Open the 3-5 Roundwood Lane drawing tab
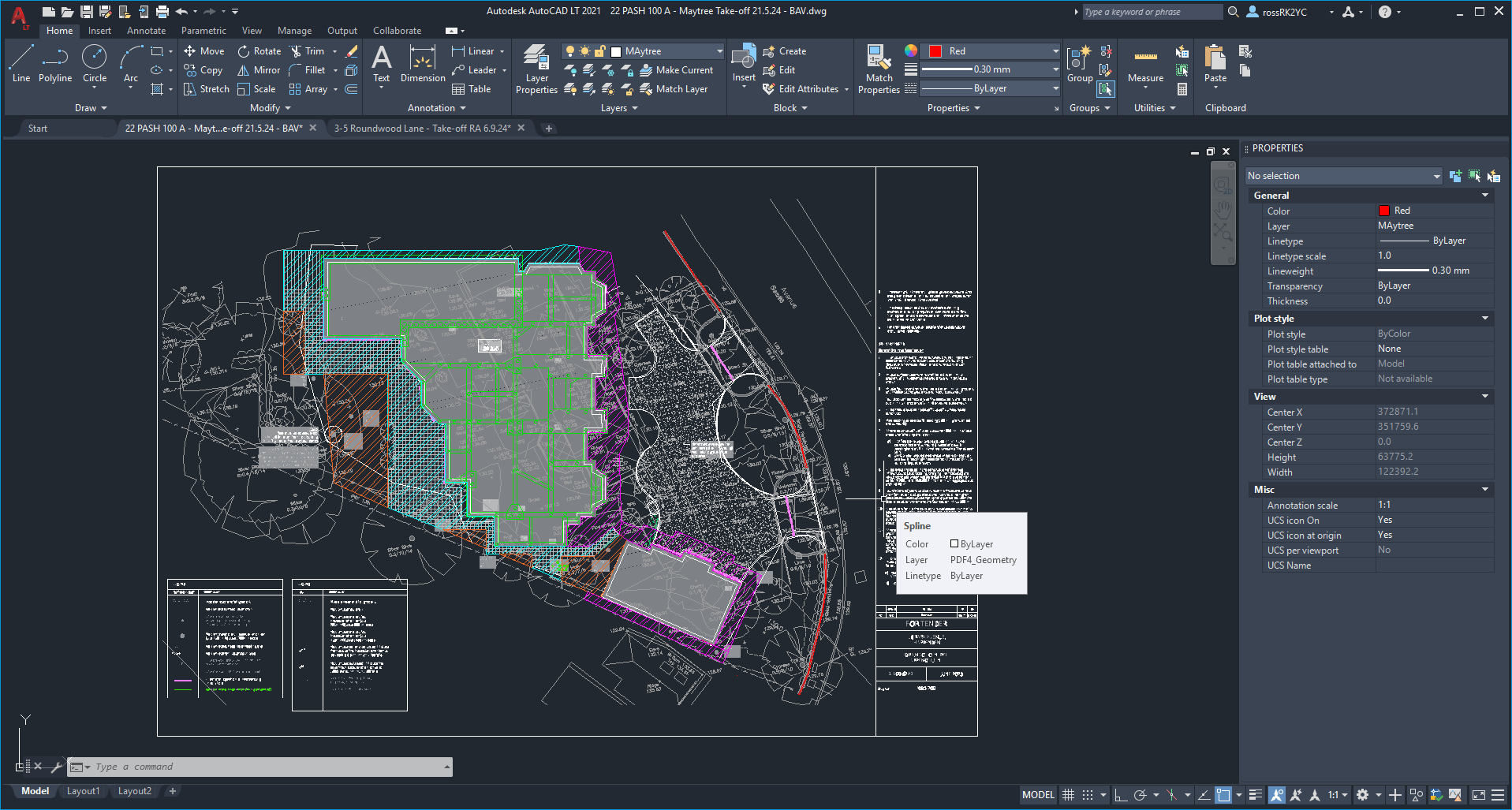The image size is (1512, 810). tap(423, 127)
